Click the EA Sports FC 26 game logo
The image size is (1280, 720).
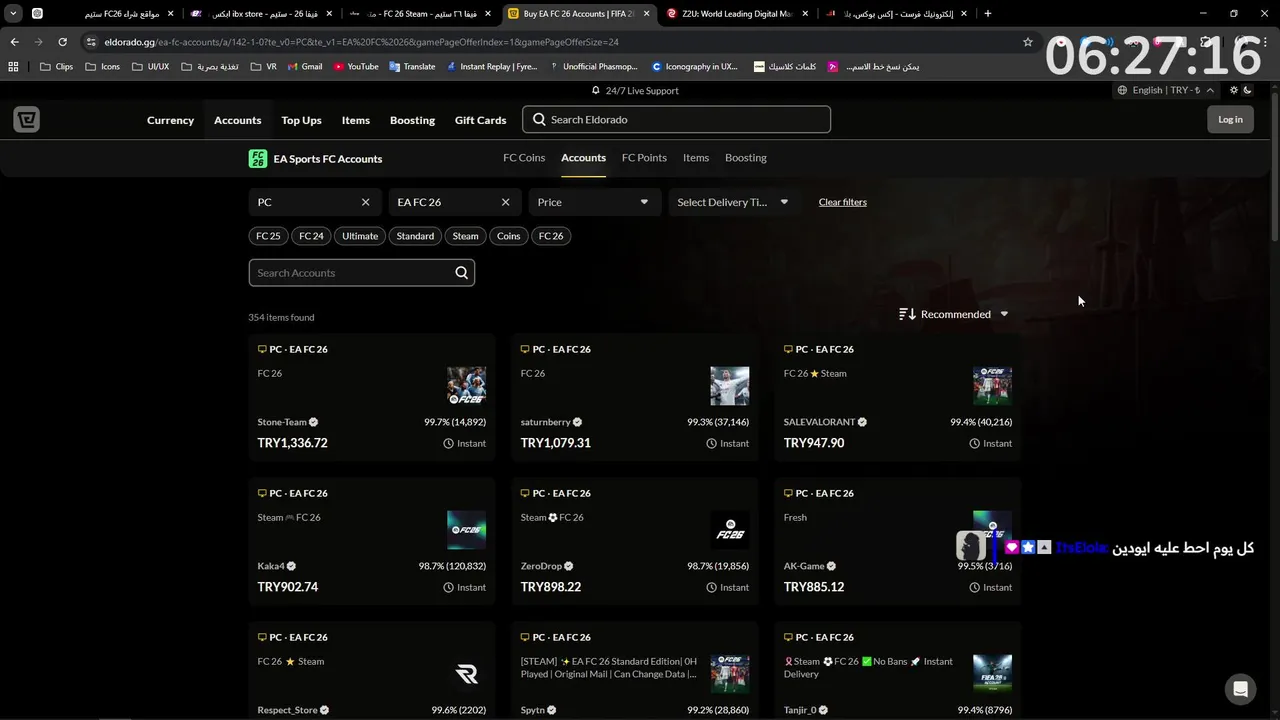[258, 159]
